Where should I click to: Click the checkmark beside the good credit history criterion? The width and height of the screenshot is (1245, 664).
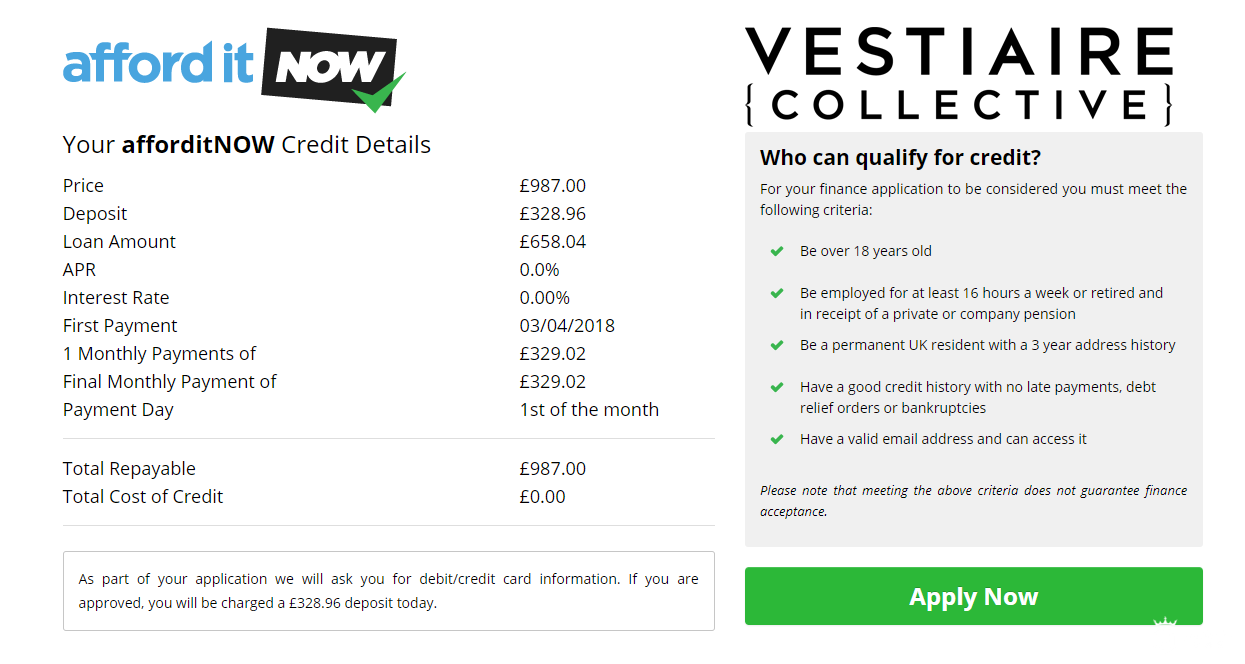click(x=776, y=388)
